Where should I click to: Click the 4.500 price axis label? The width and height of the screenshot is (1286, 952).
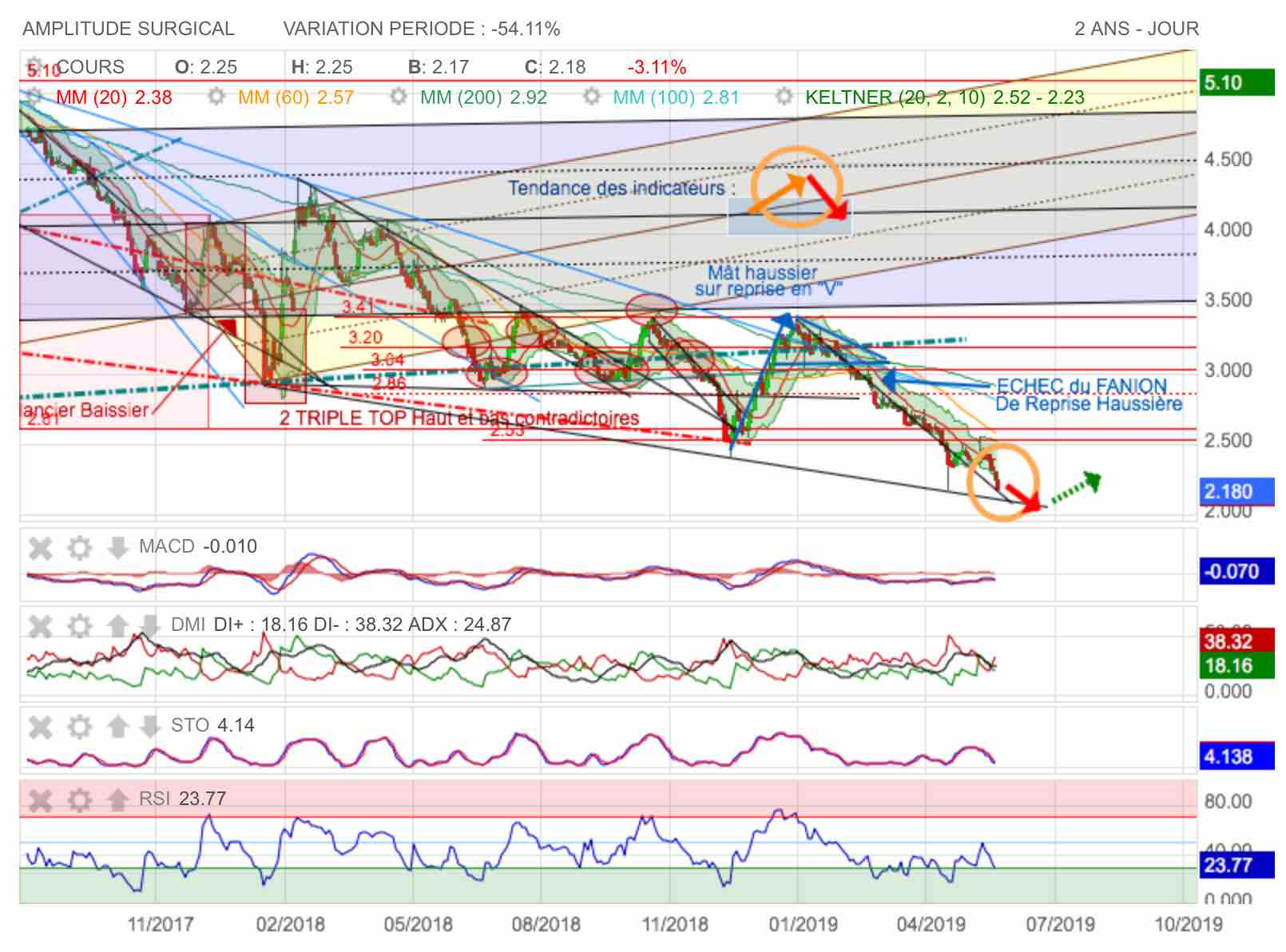(1228, 159)
